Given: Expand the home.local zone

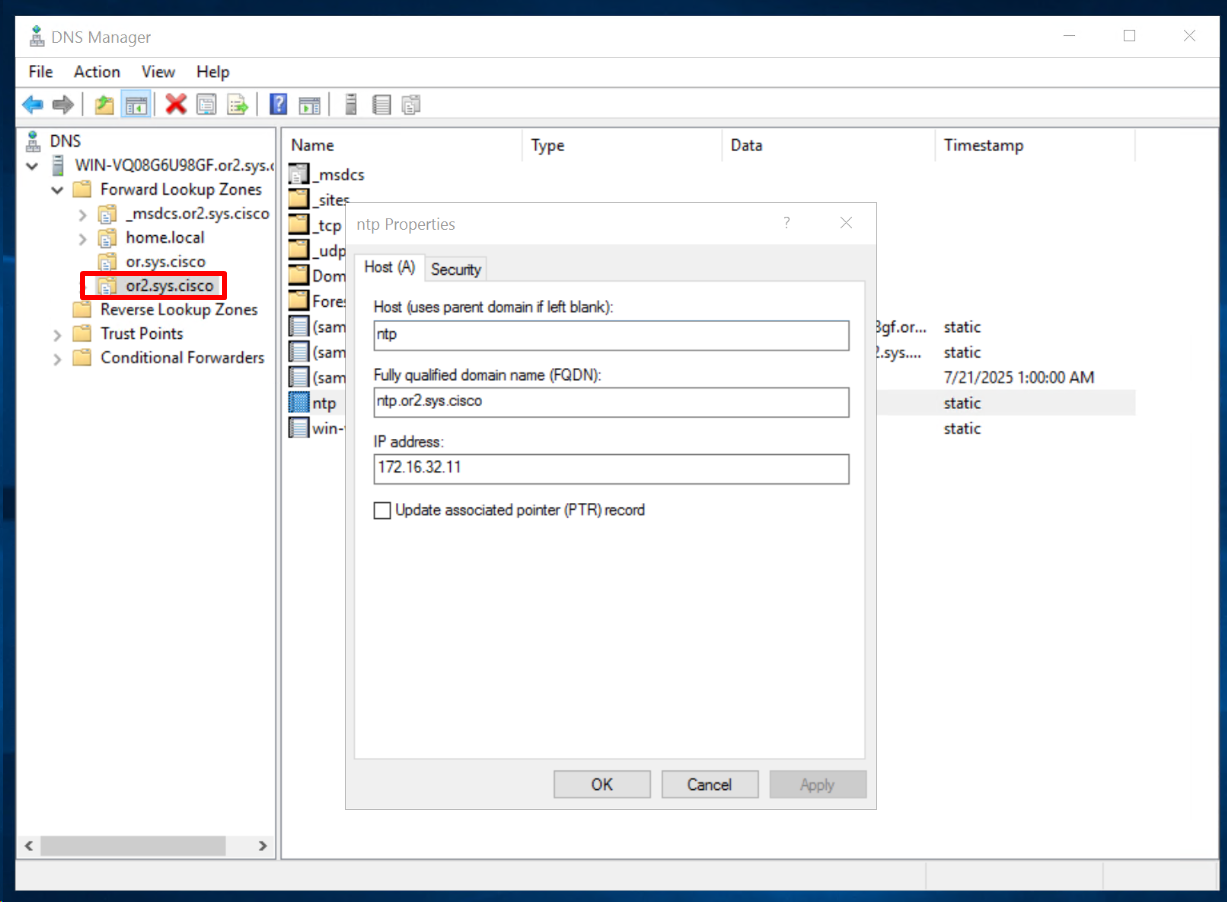Looking at the screenshot, I should point(83,238).
